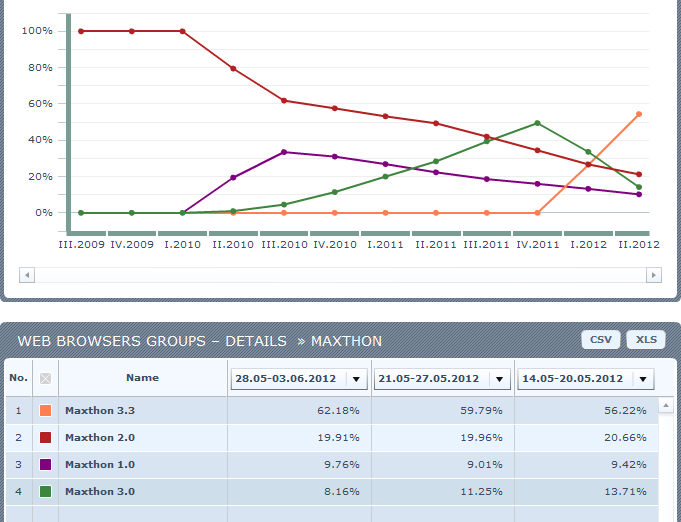681x522 pixels.
Task: Click the deselect-all icon in table header
Action: (x=45, y=379)
